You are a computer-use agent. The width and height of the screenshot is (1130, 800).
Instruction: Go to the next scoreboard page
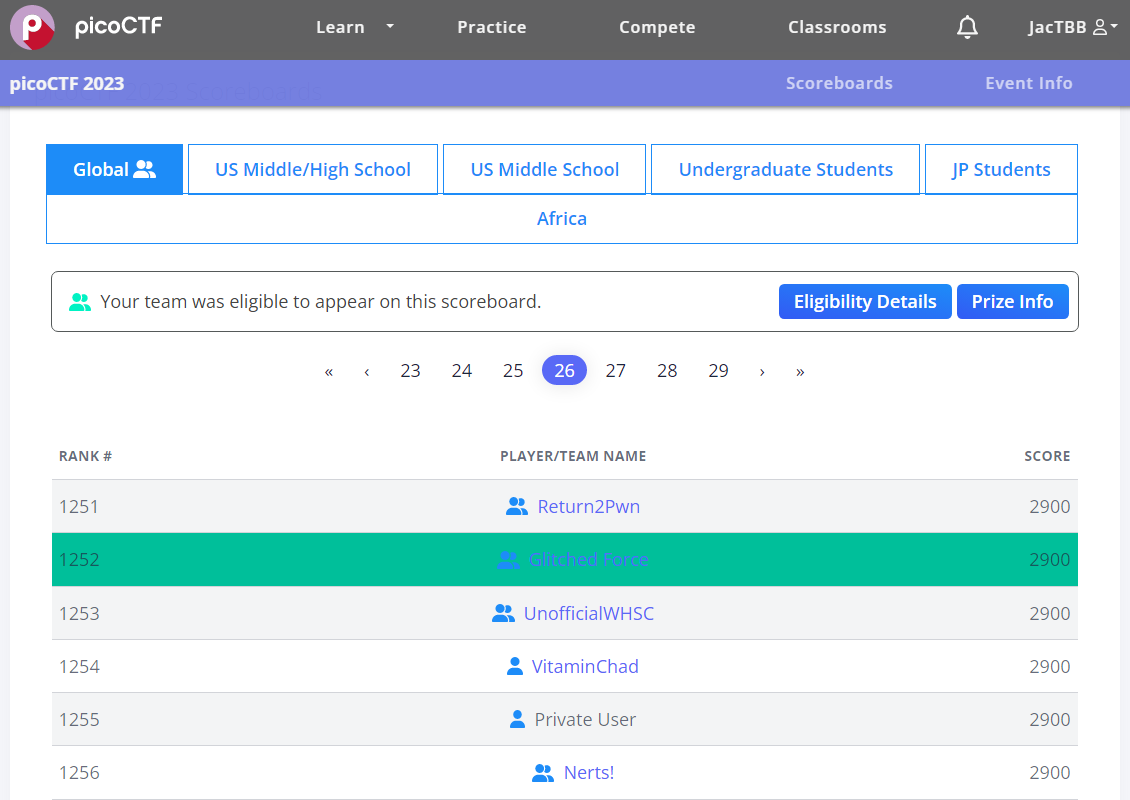tap(762, 371)
